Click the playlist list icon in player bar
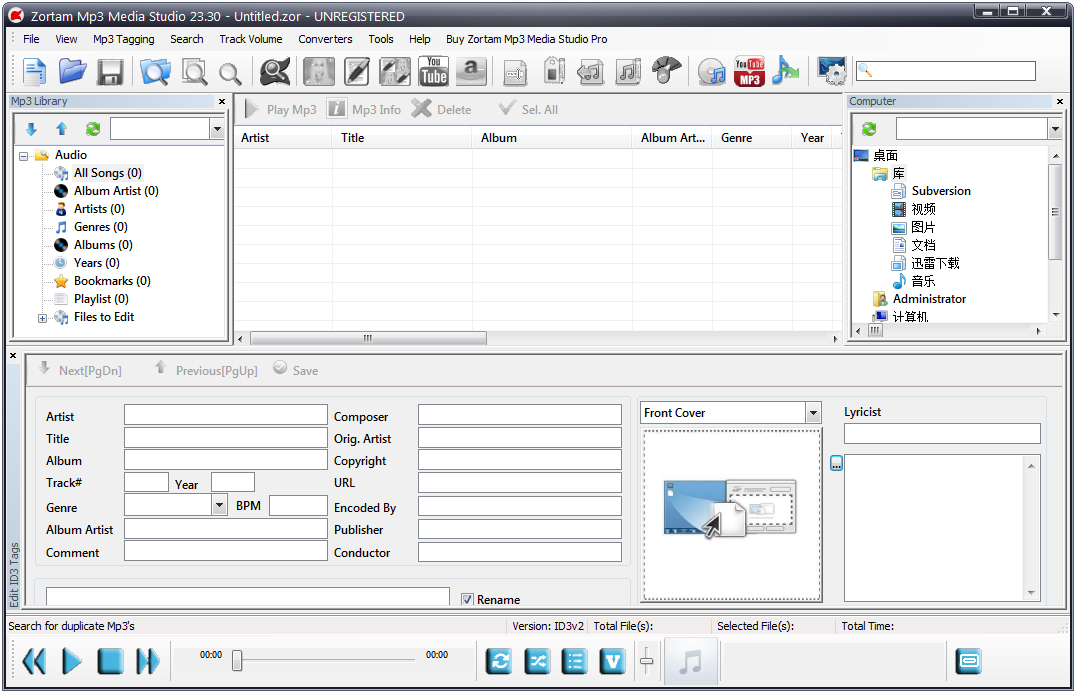 click(574, 661)
